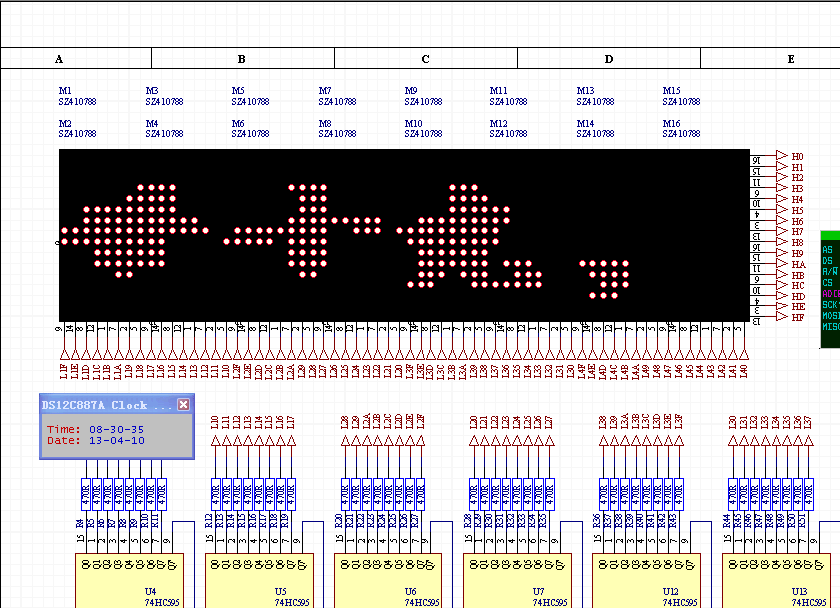Select resistor R20 above U6

pyautogui.click(x=345, y=494)
